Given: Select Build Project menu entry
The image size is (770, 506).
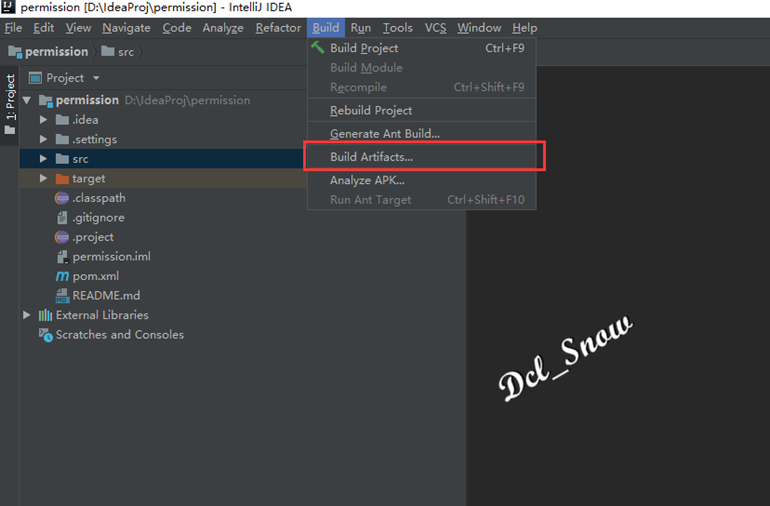Looking at the screenshot, I should 422,48.
